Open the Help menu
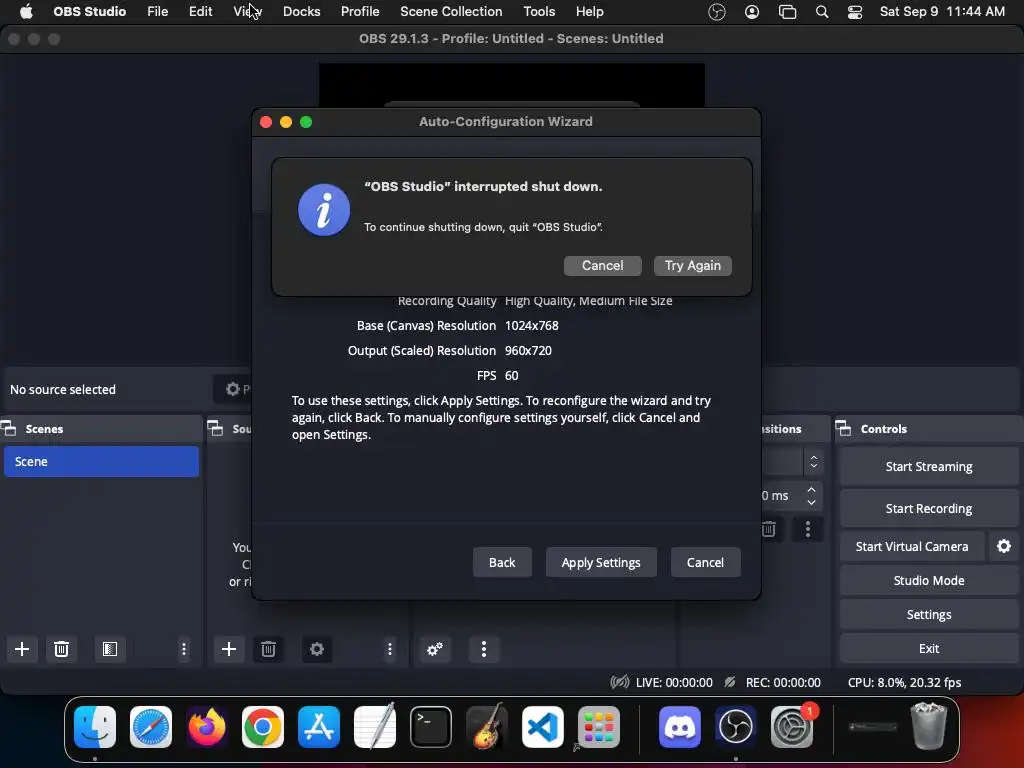 tap(590, 12)
